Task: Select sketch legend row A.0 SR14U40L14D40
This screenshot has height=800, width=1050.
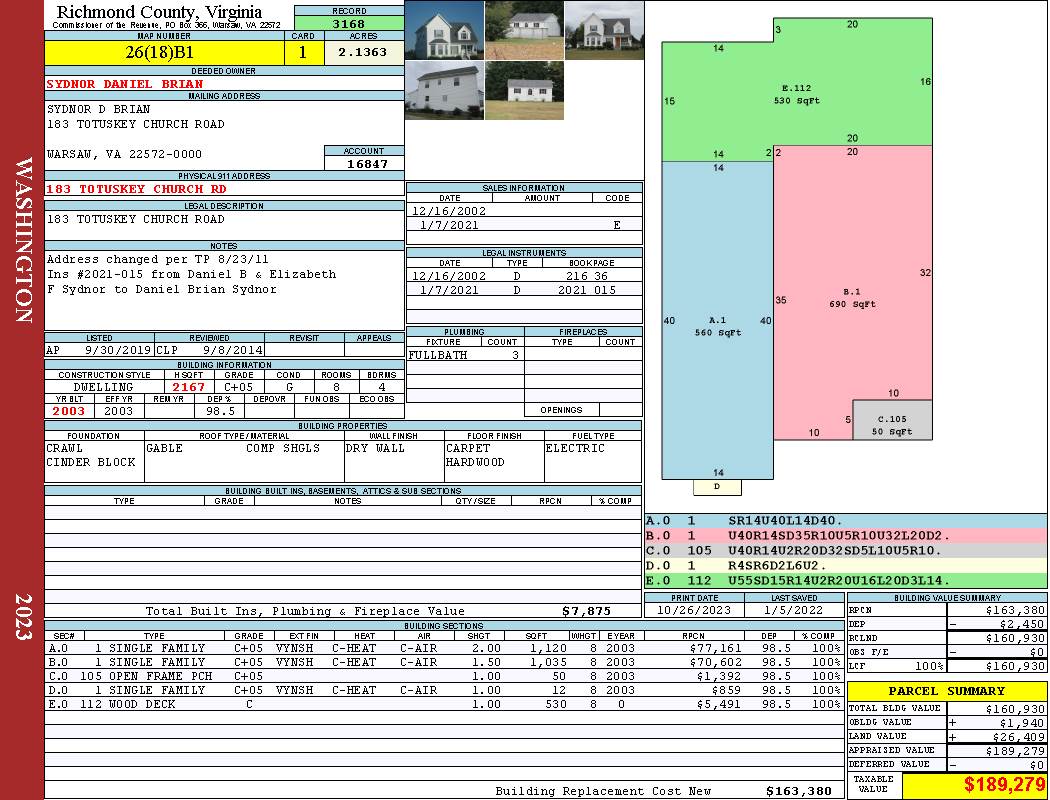Action: [x=846, y=521]
